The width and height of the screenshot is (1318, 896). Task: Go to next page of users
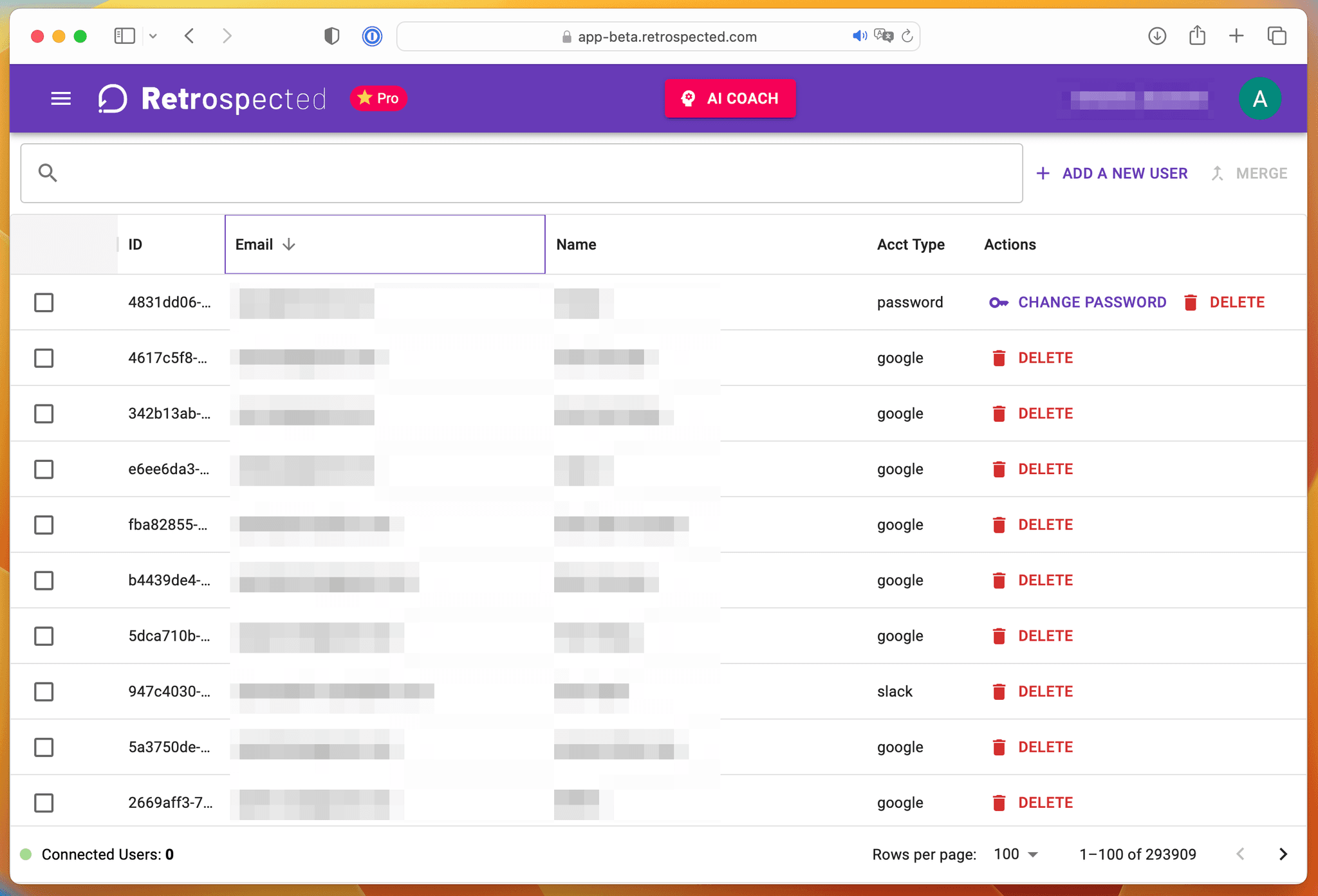click(1283, 854)
